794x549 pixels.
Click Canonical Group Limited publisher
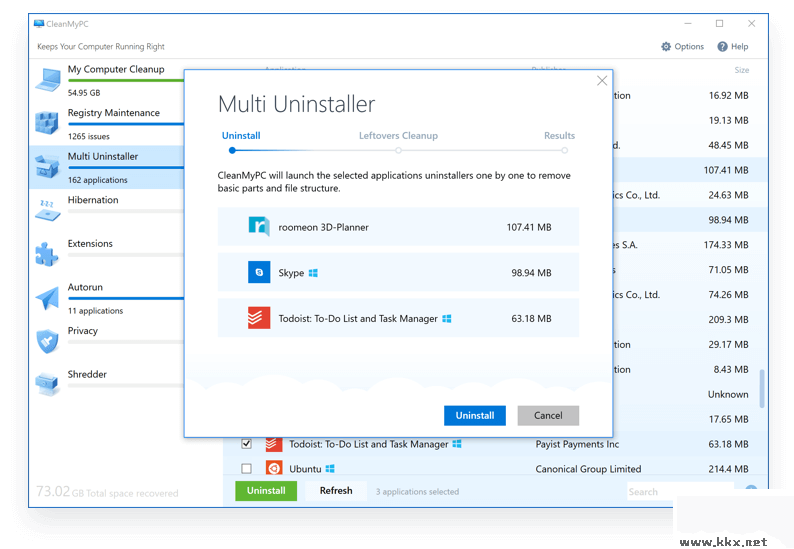(588, 469)
